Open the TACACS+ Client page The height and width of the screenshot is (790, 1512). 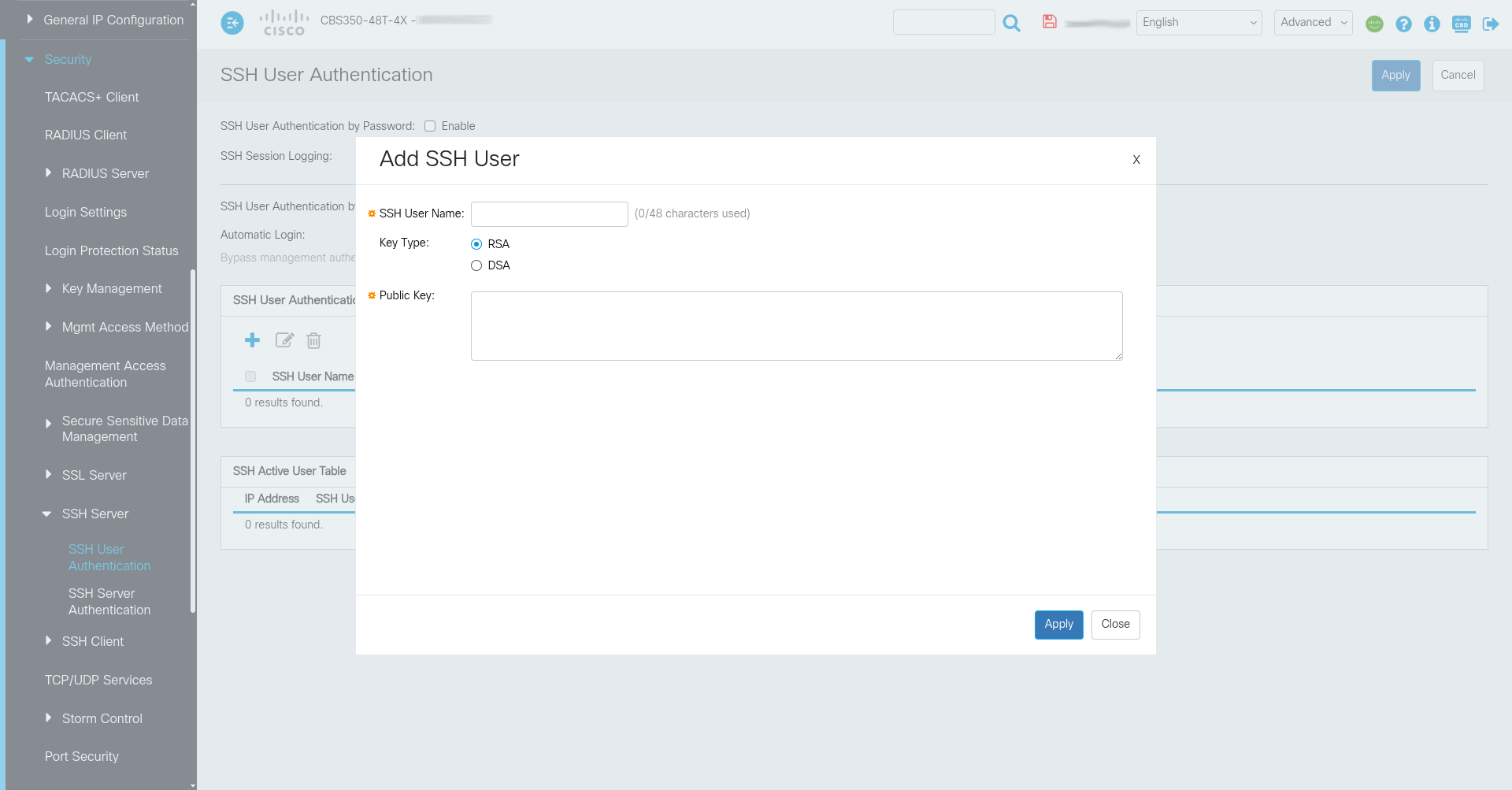(91, 97)
